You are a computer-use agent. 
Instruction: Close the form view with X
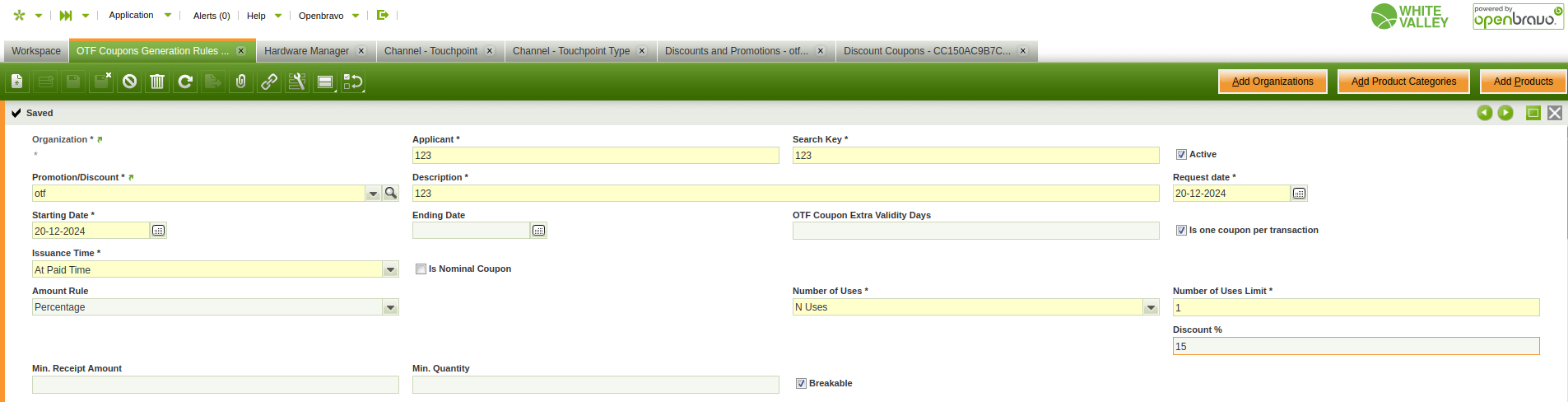click(1555, 113)
